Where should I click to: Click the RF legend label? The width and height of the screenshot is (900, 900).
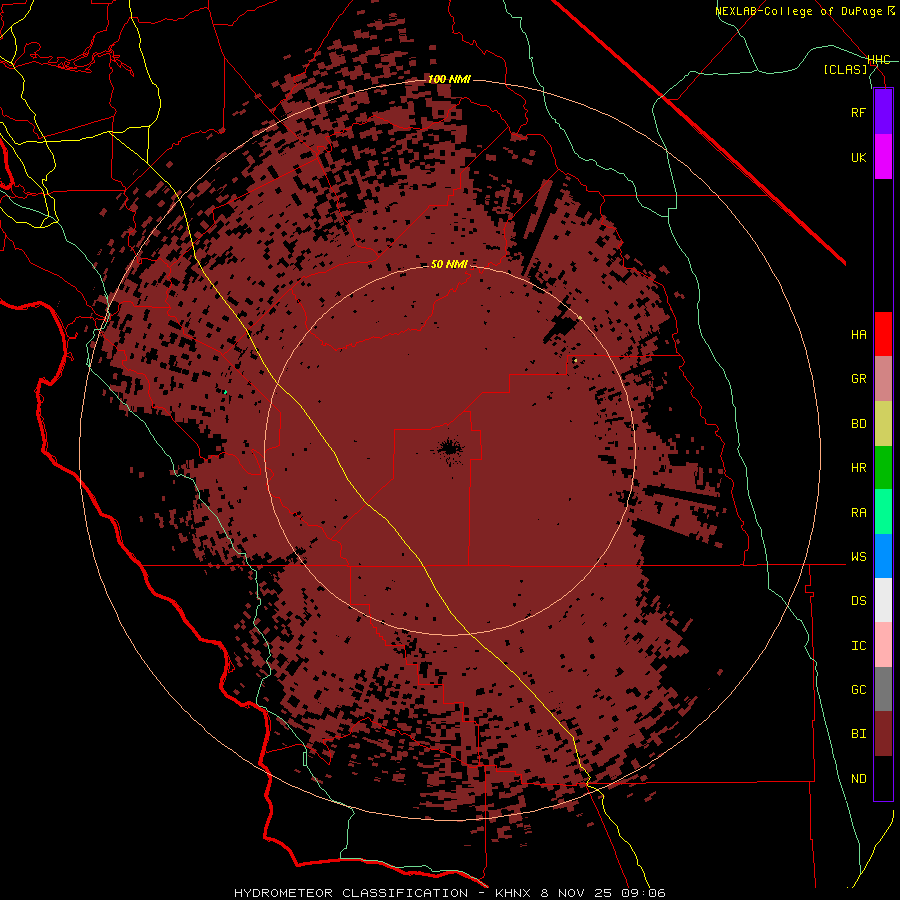(858, 112)
